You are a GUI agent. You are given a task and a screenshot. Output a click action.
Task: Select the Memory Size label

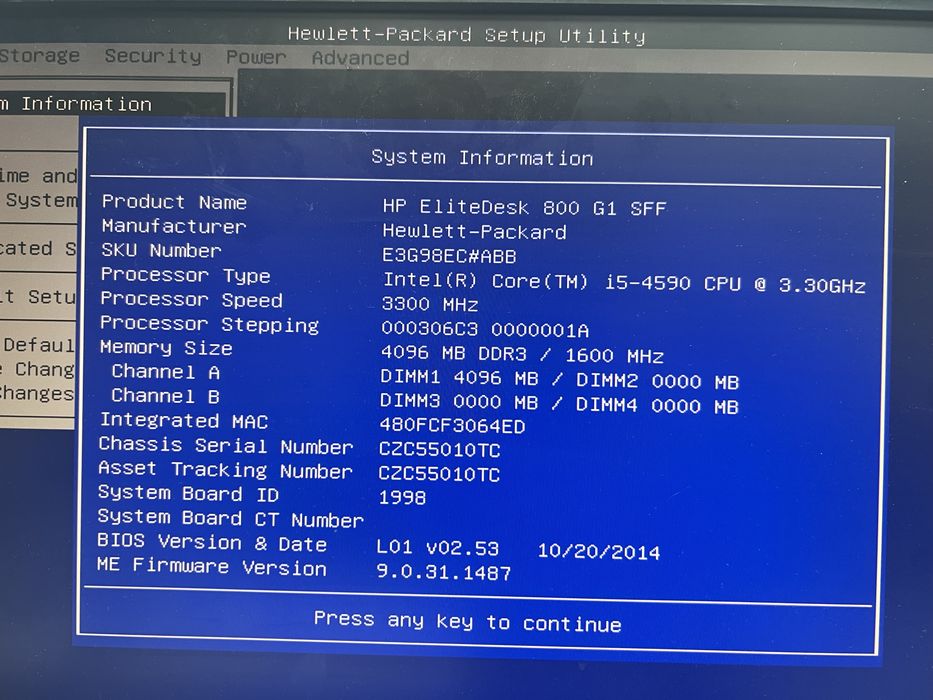pyautogui.click(x=166, y=348)
